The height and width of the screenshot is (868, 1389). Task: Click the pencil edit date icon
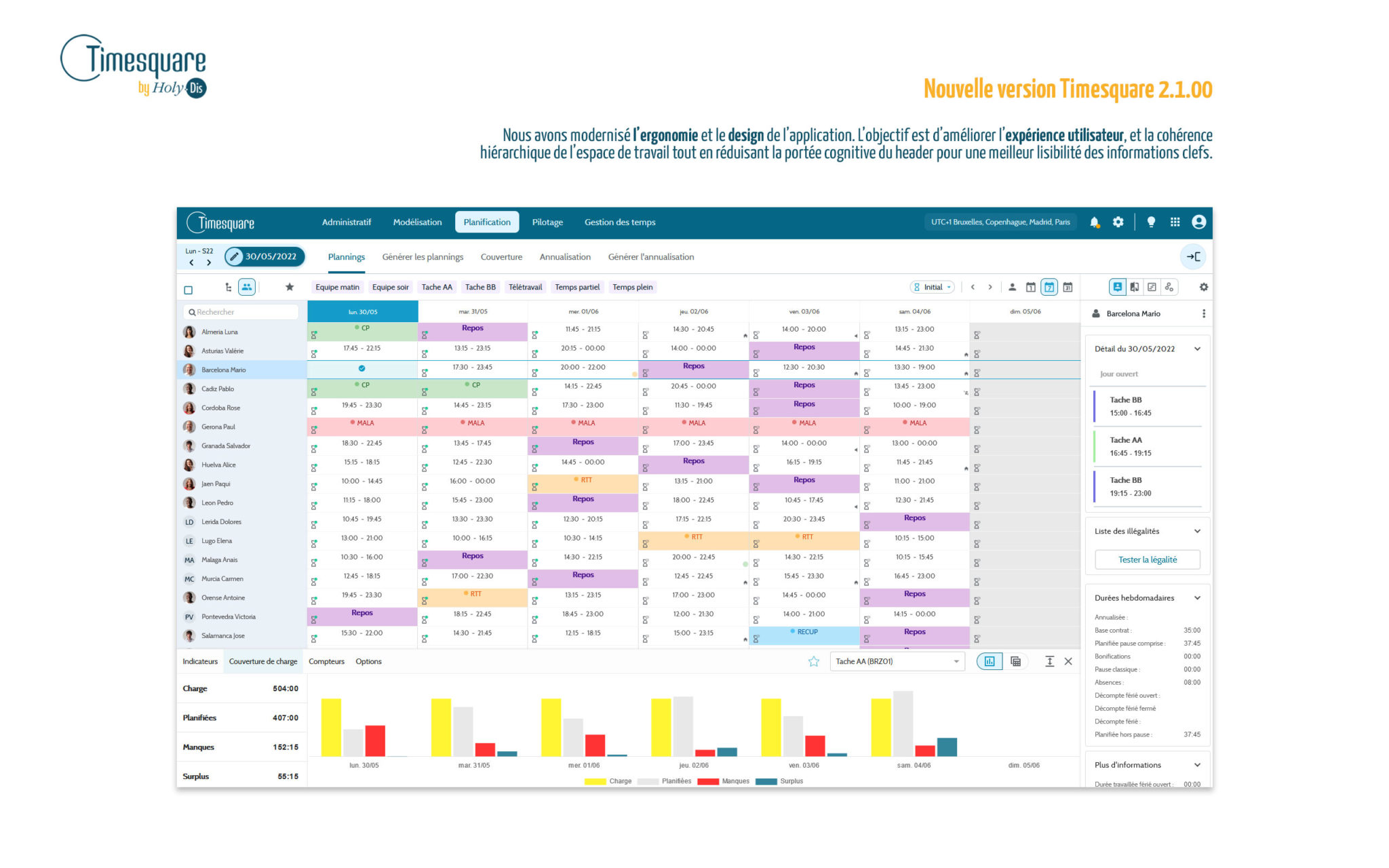234,256
